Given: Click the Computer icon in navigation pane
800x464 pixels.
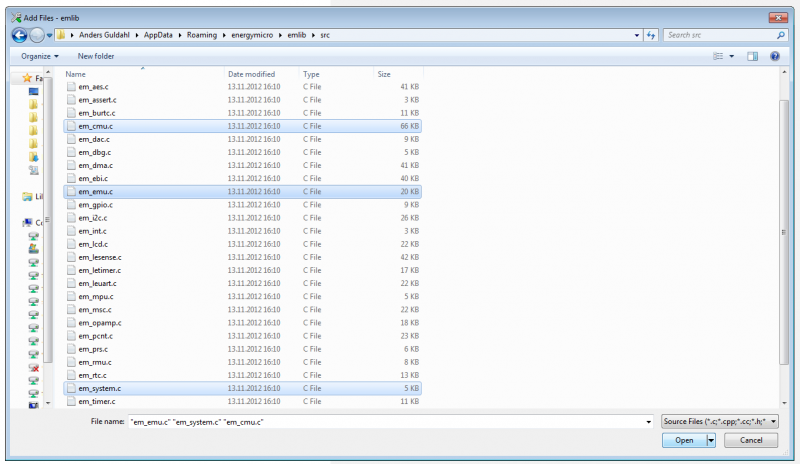Looking at the screenshot, I should [27, 223].
